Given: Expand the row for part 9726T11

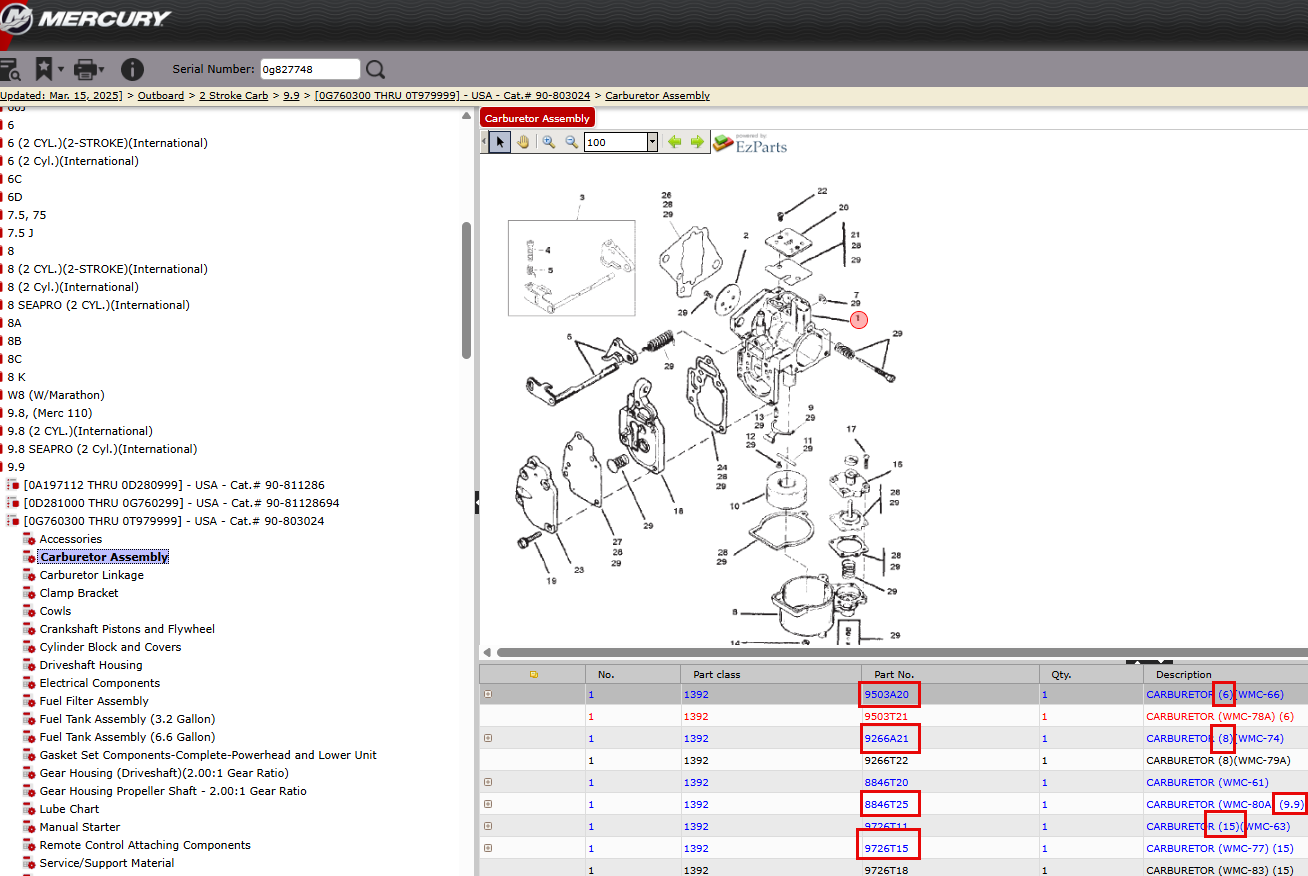Looking at the screenshot, I should (x=488, y=826).
